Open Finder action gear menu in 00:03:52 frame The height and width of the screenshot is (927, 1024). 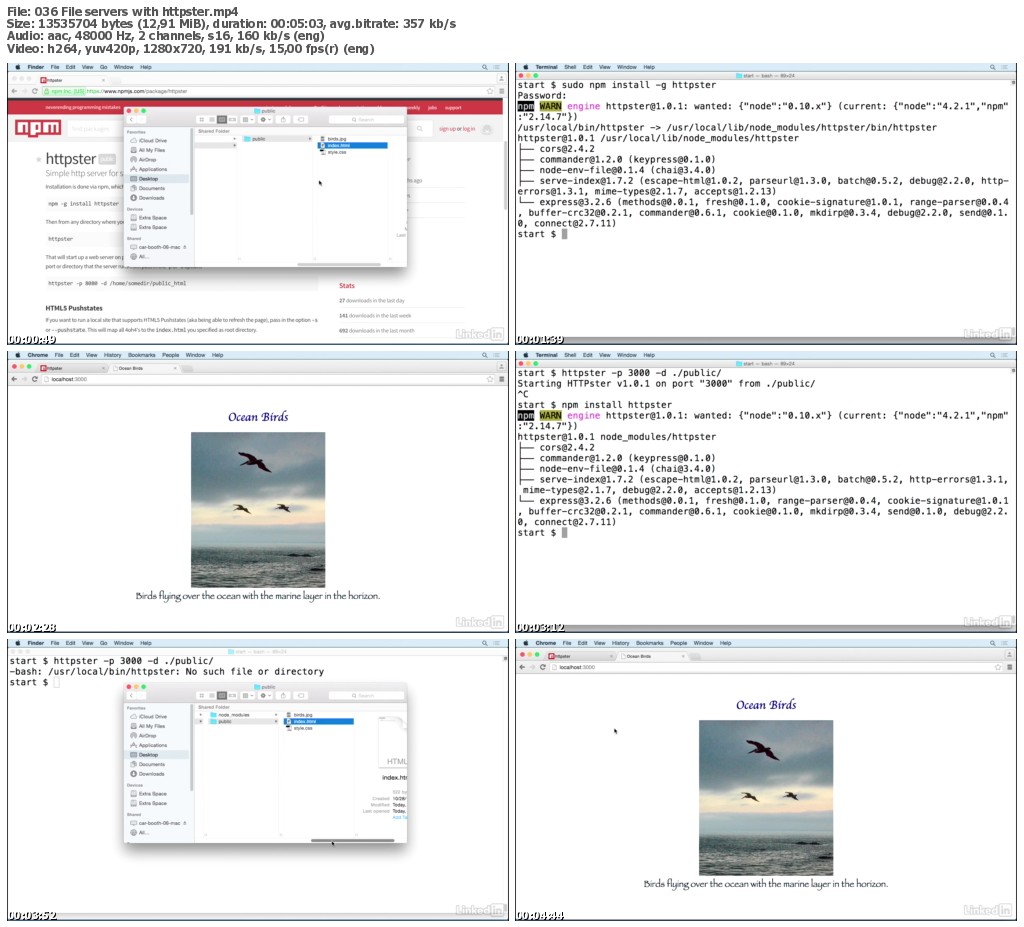[266, 696]
